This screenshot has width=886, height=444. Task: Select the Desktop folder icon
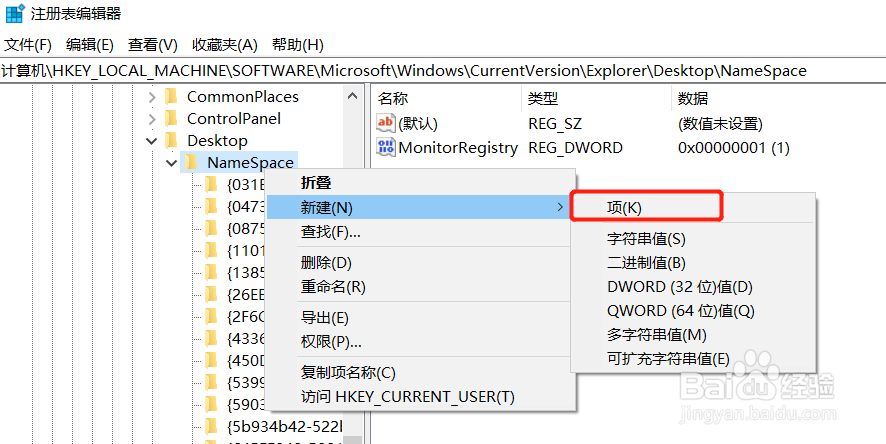171,140
